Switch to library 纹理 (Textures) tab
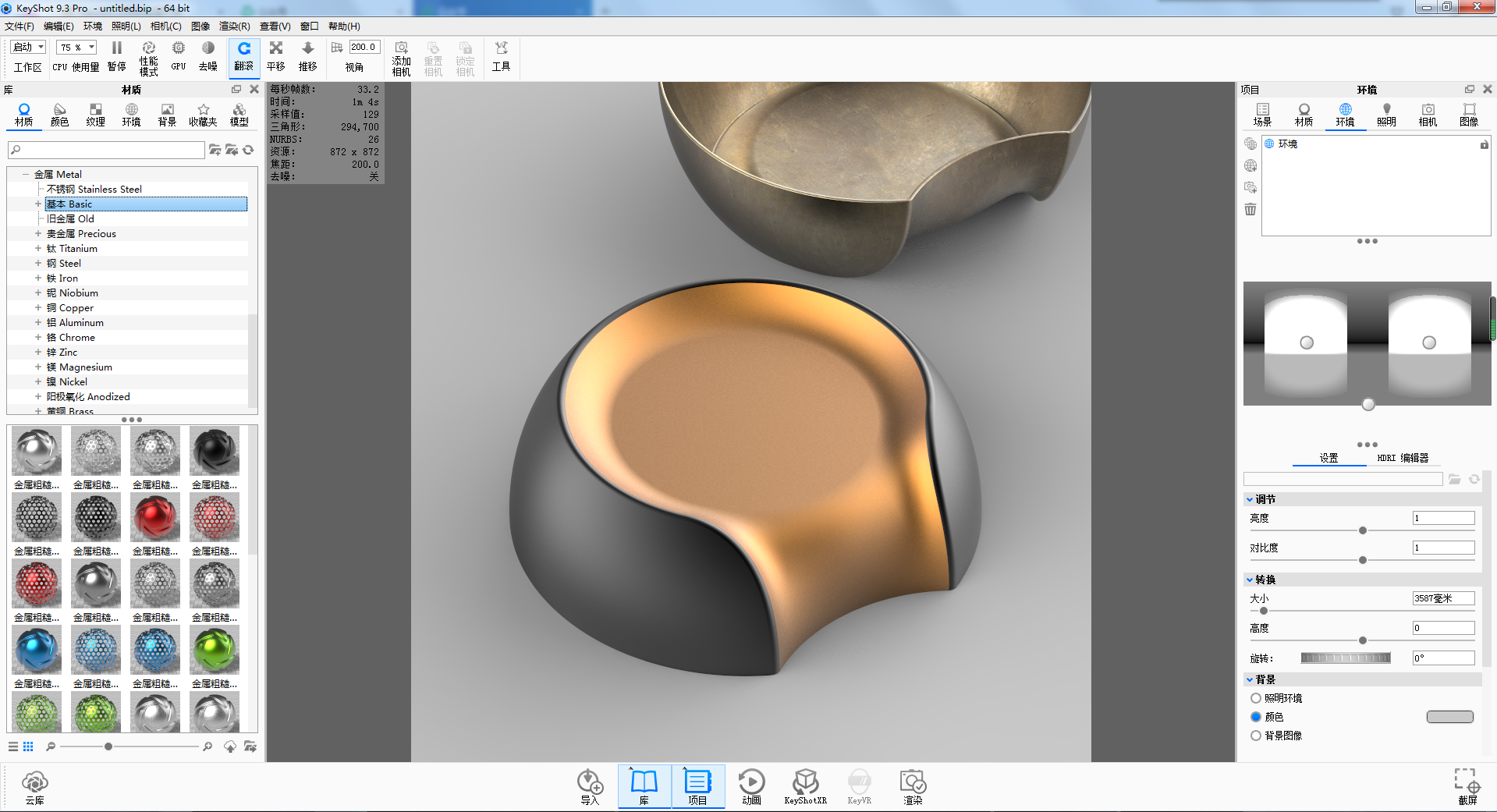Screen dimensions: 1497x812 96,115
